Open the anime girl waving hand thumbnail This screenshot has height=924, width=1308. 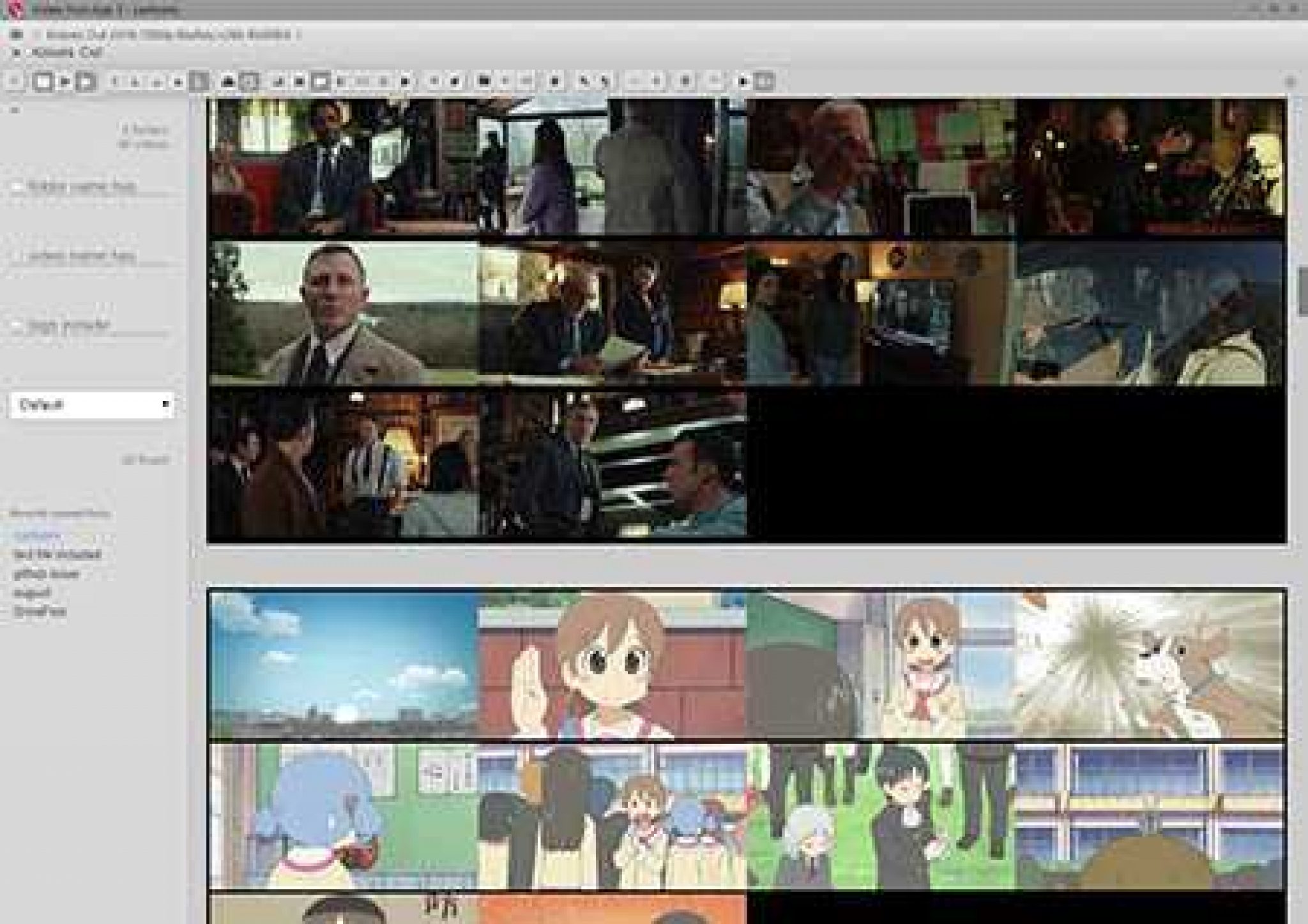(611, 664)
